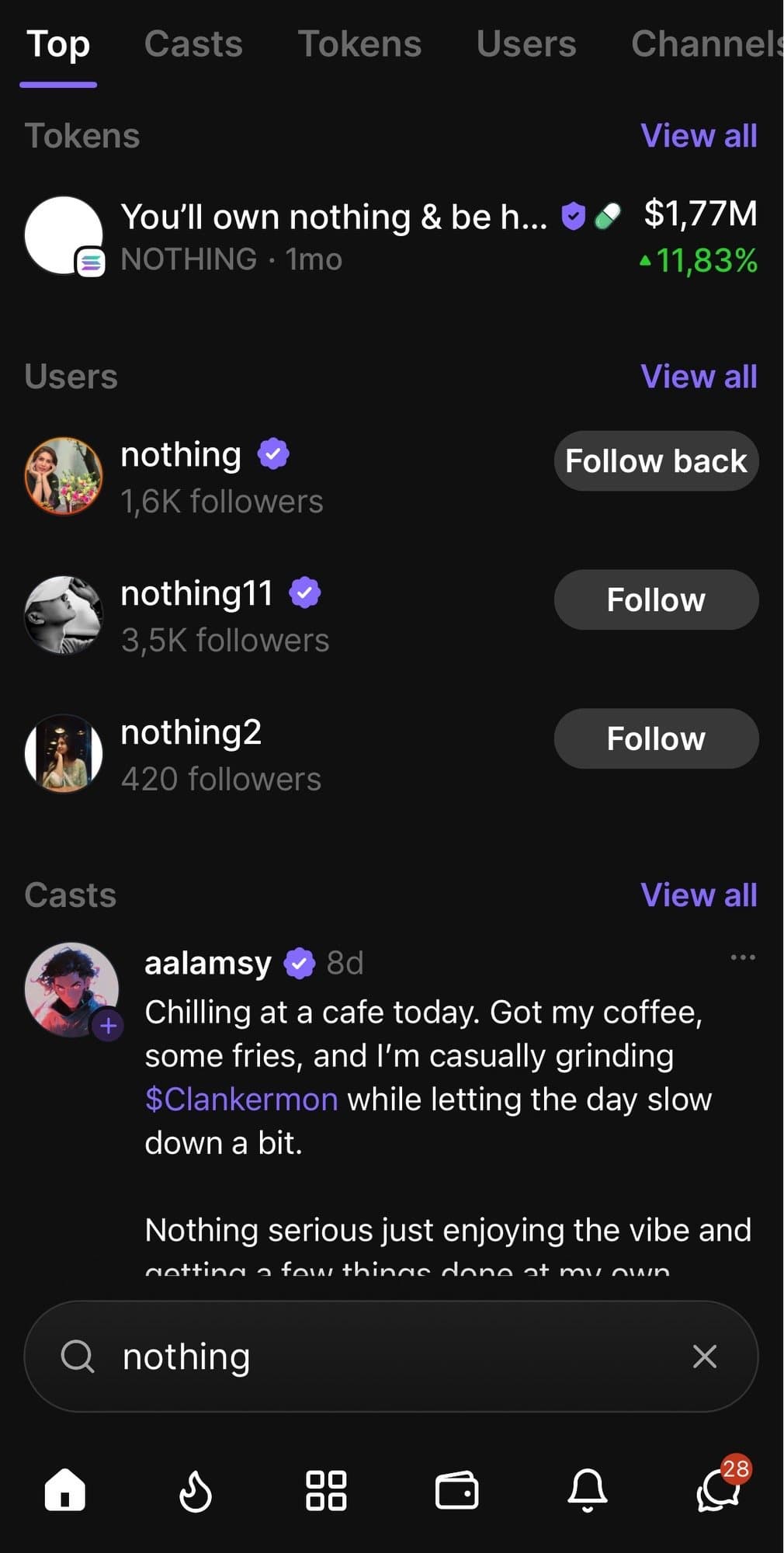Tap the plus badge on aalamsy avatar
Viewport: 784px width, 1553px height.
[109, 1027]
